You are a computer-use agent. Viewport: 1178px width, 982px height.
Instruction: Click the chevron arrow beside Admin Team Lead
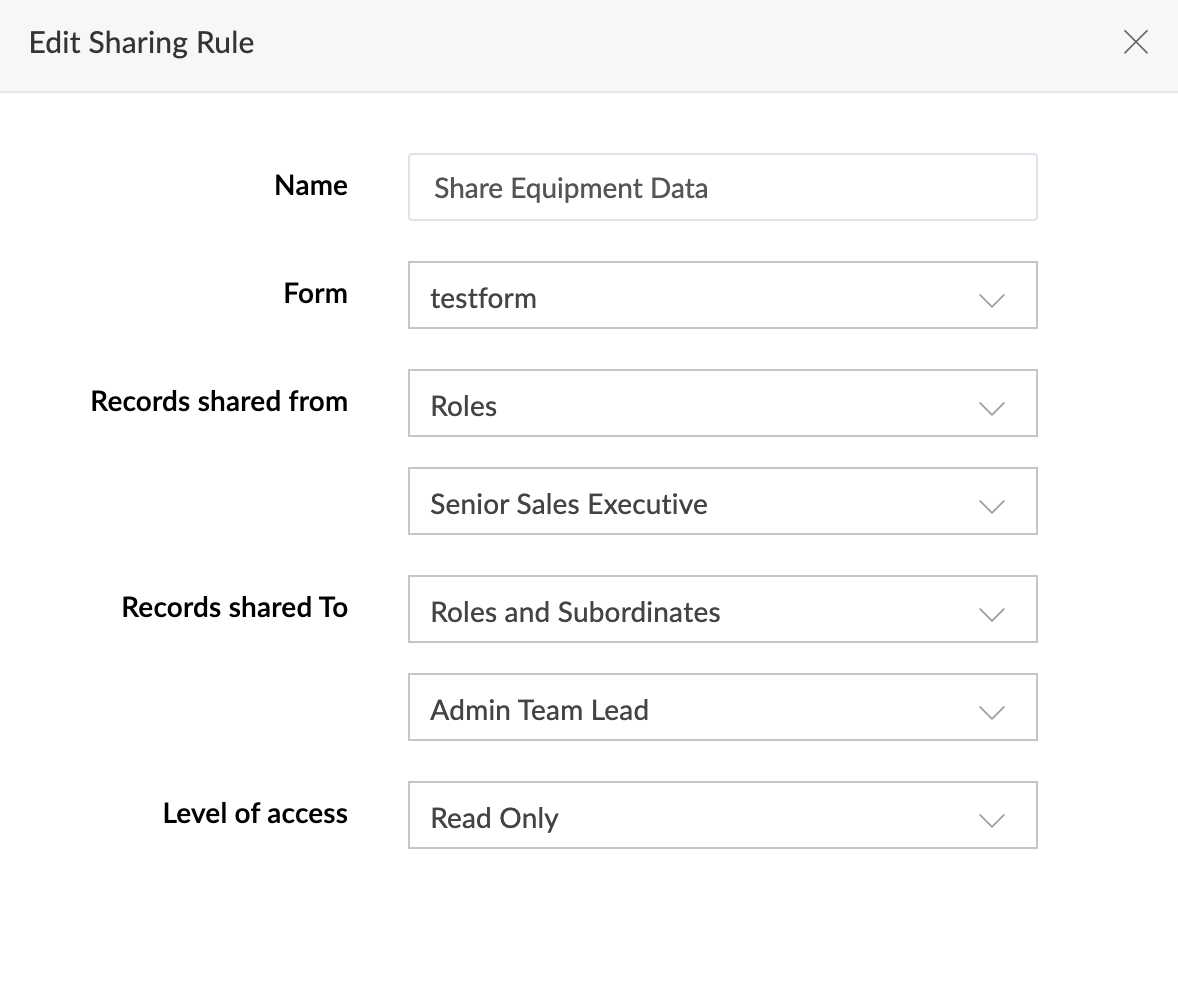pyautogui.click(x=991, y=711)
